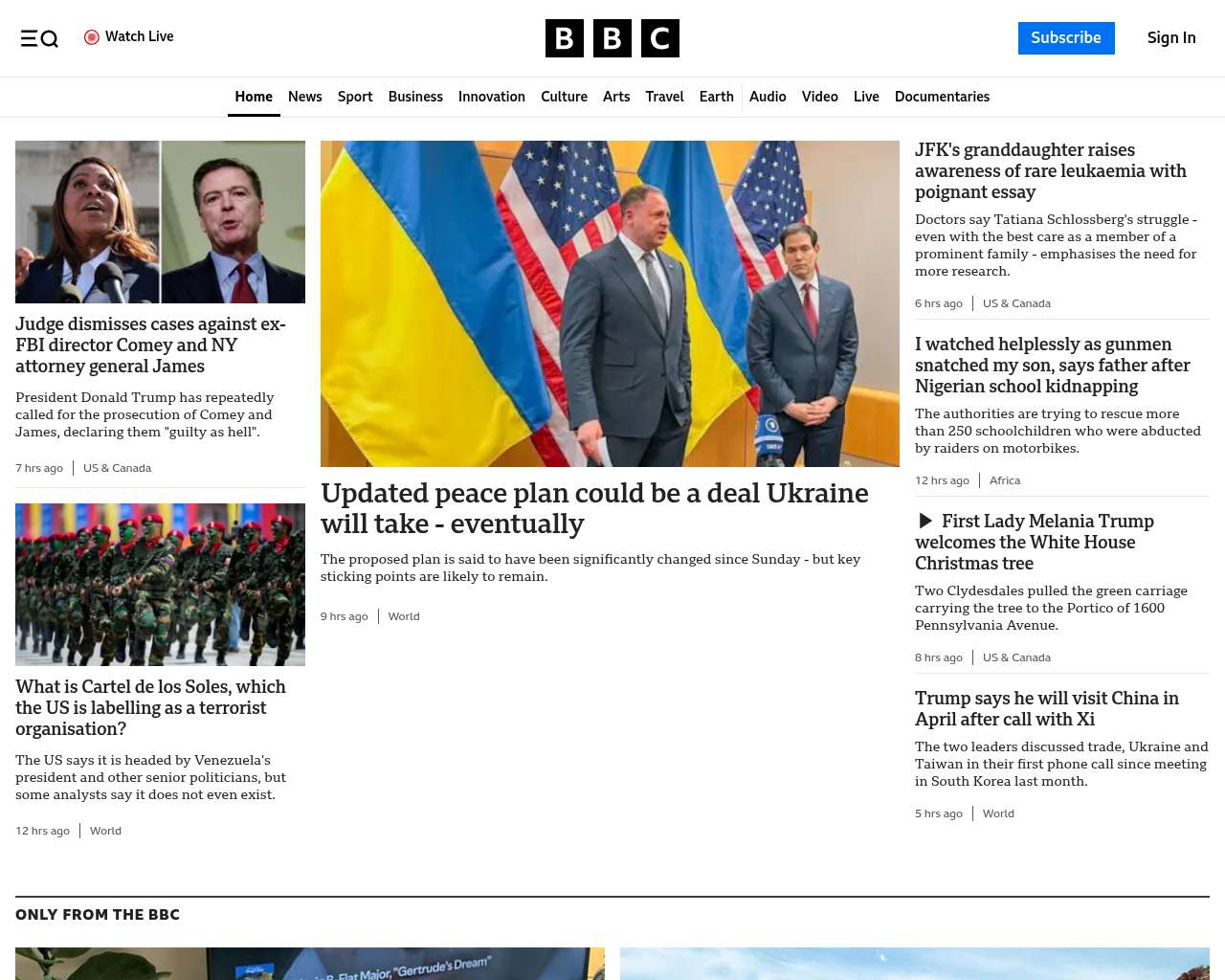
Task: Click the 250 schoolchildren abducted summary text
Action: (x=1058, y=431)
